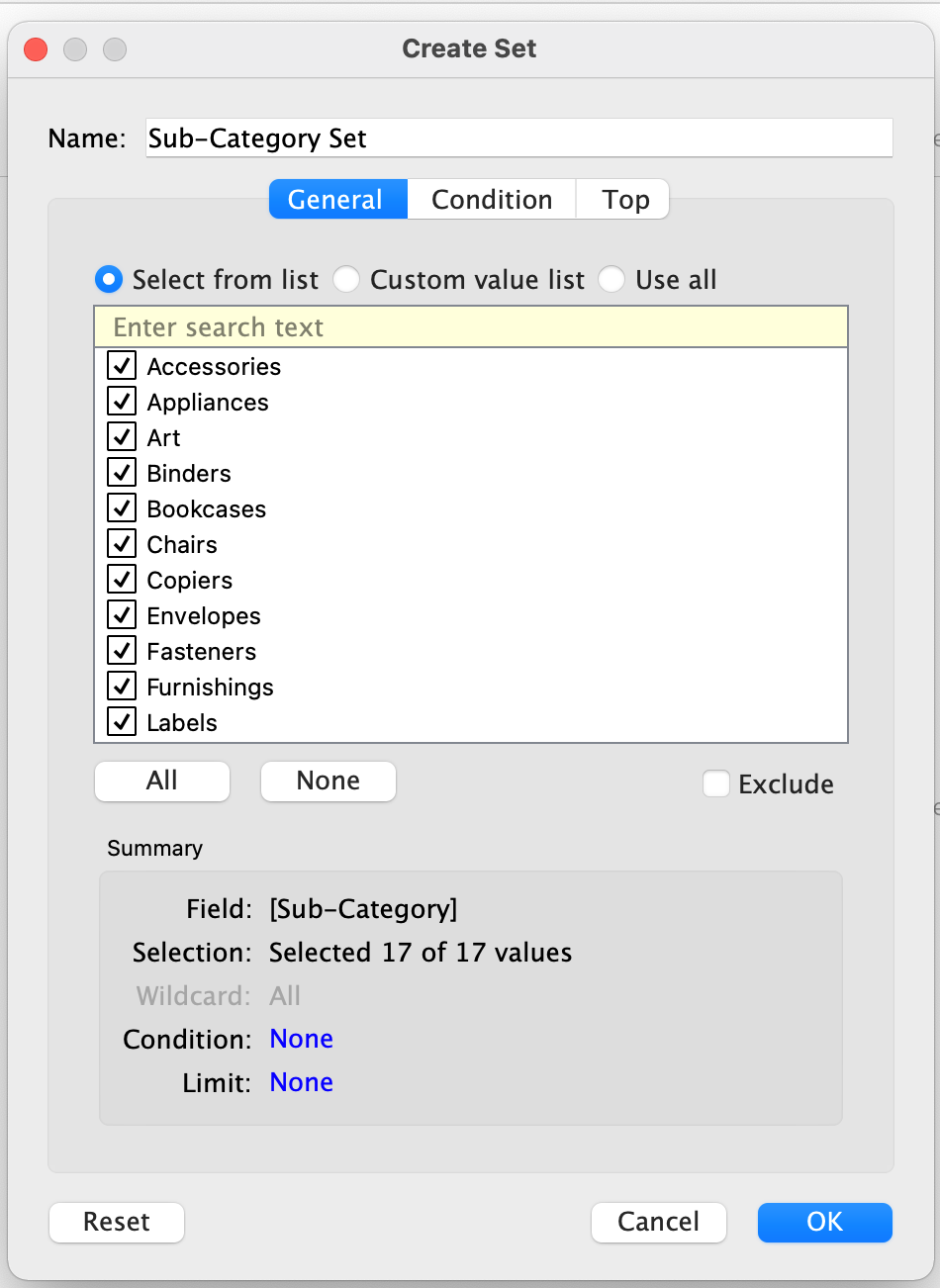Uncheck the Appliances checkbox
Screen dimensions: 940x1288
click(122, 402)
